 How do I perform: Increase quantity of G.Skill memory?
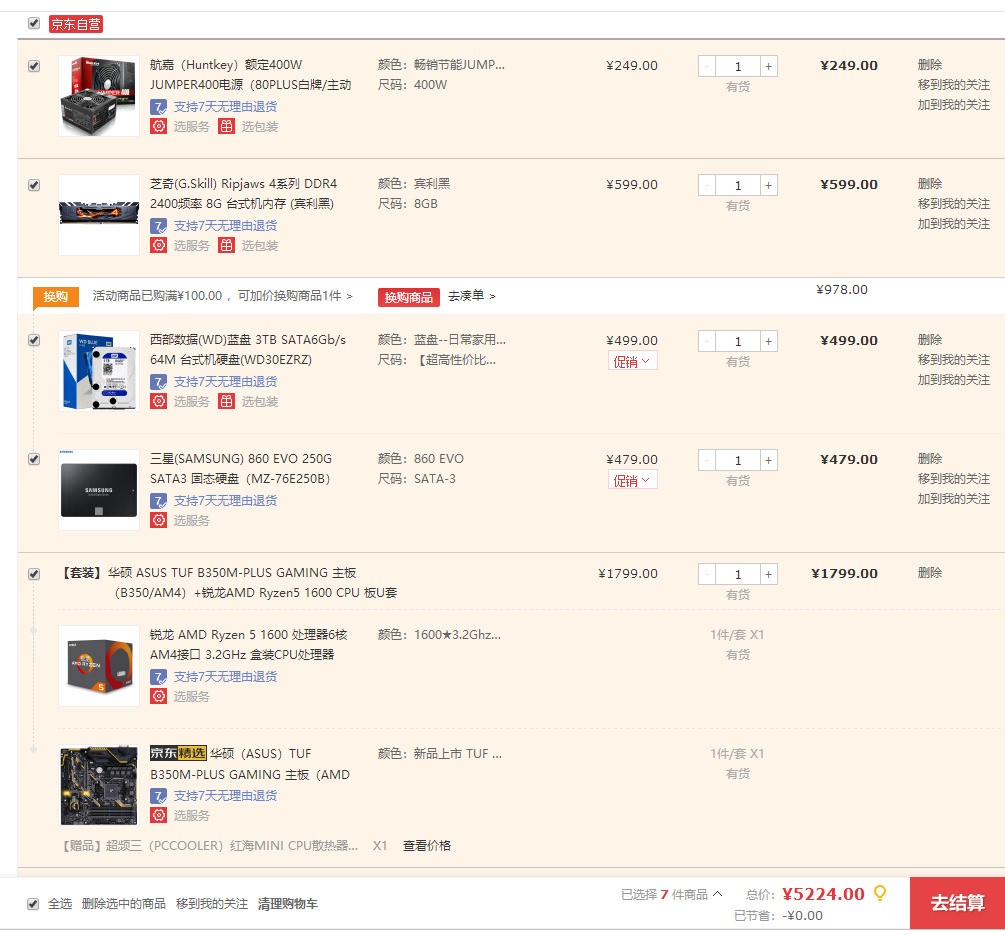(x=768, y=185)
